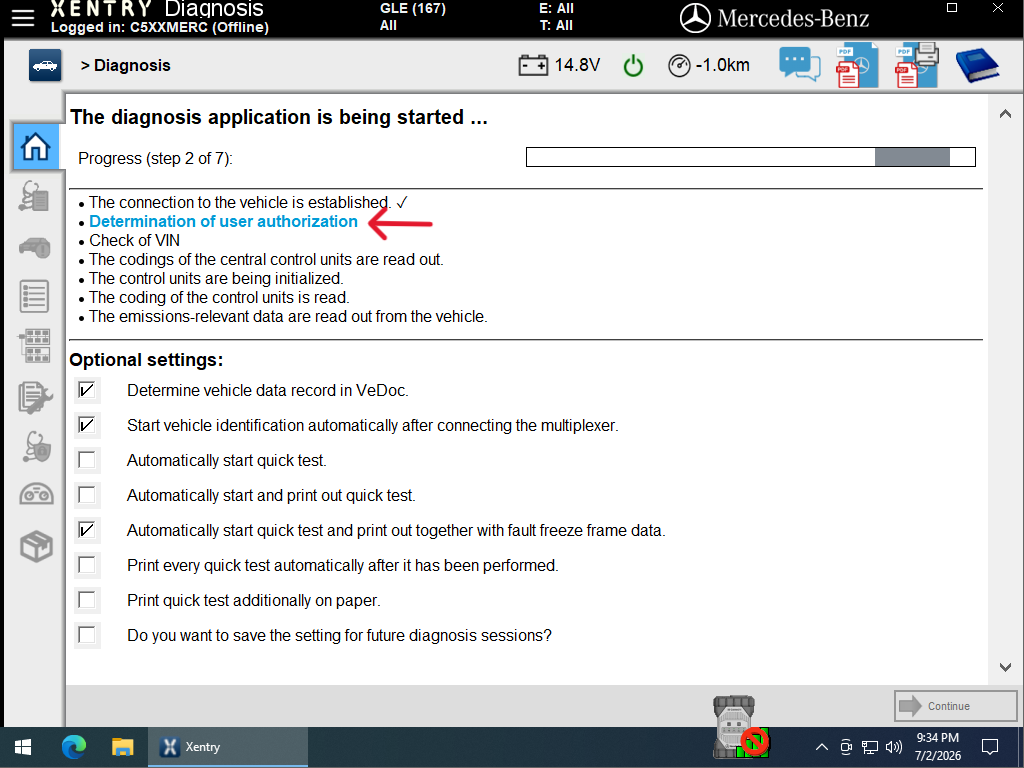Enable Automatically start quick test checkbox
Image resolution: width=1024 pixels, height=768 pixels.
point(87,460)
